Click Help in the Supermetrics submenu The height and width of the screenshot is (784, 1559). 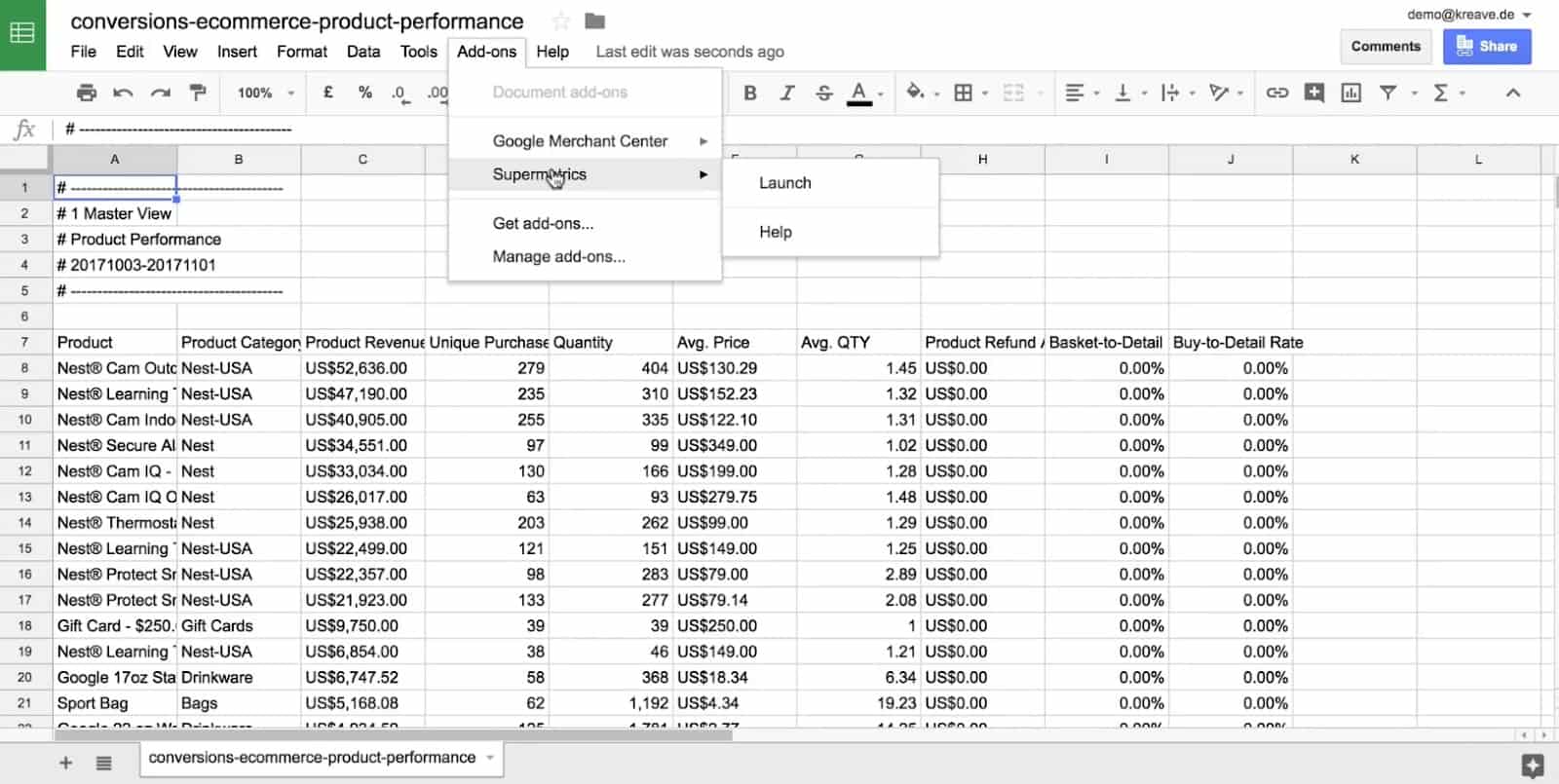[x=830, y=232]
